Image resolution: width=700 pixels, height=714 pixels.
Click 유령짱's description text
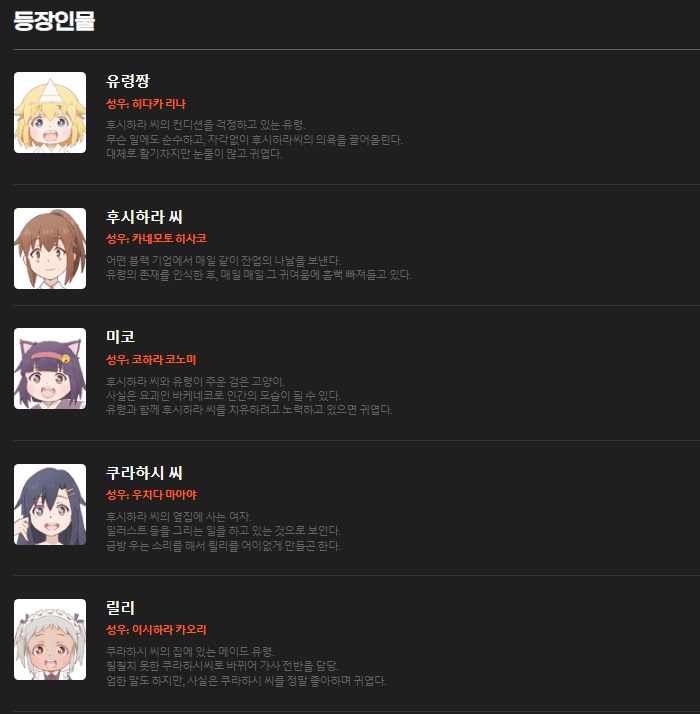(255, 139)
